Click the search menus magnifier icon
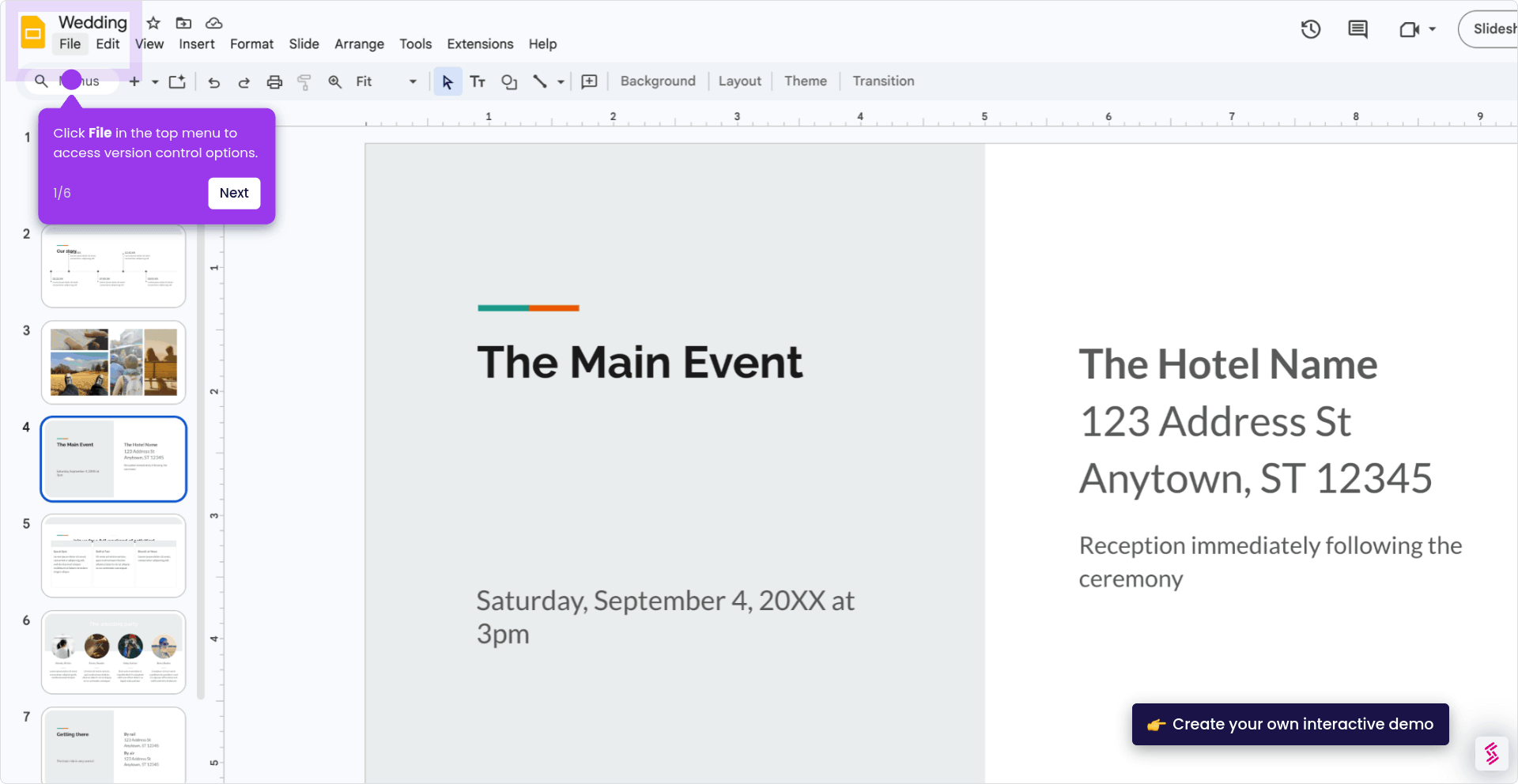The image size is (1518, 784). pos(41,81)
